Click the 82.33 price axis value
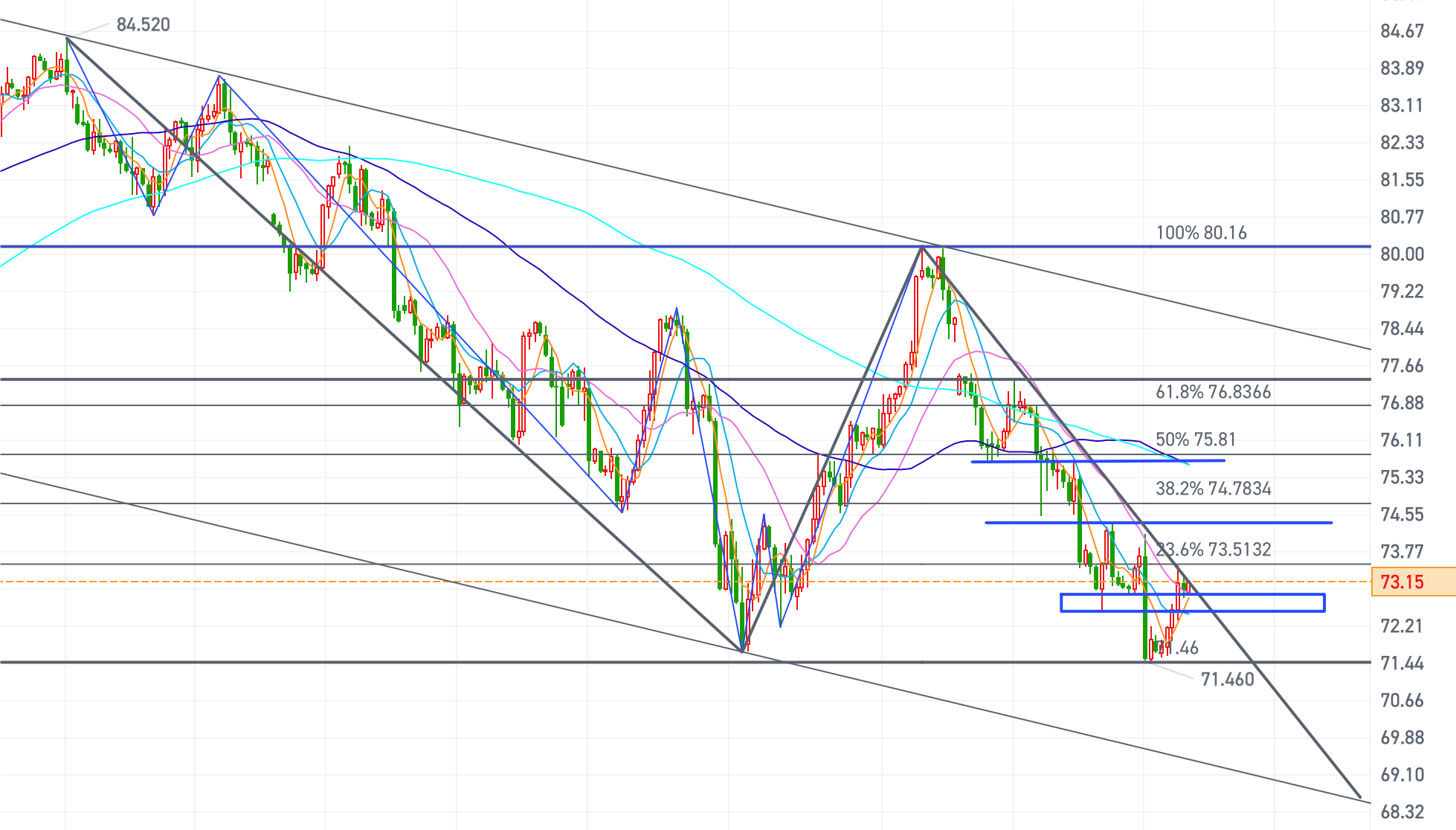The image size is (1456, 830). pos(1402,143)
